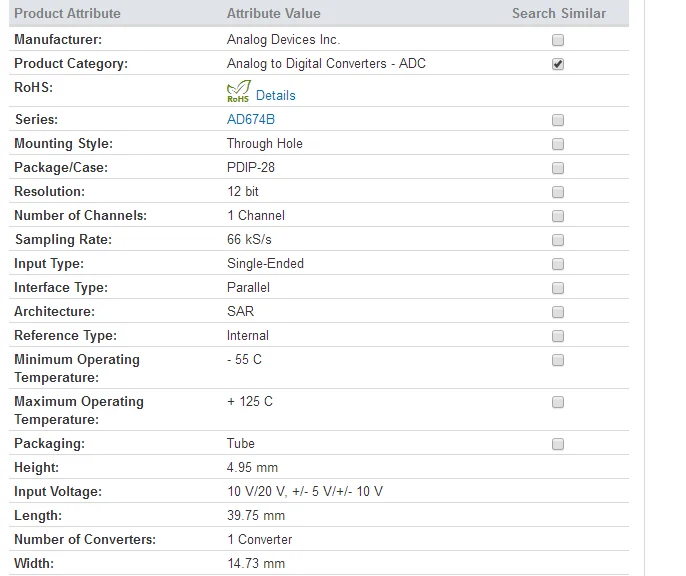Click the Resolution: label
686x576 pixels.
coord(49,192)
